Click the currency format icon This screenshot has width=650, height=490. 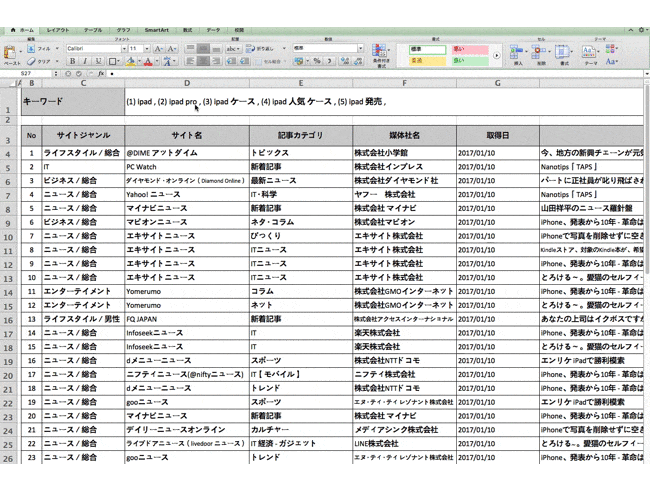(x=298, y=61)
